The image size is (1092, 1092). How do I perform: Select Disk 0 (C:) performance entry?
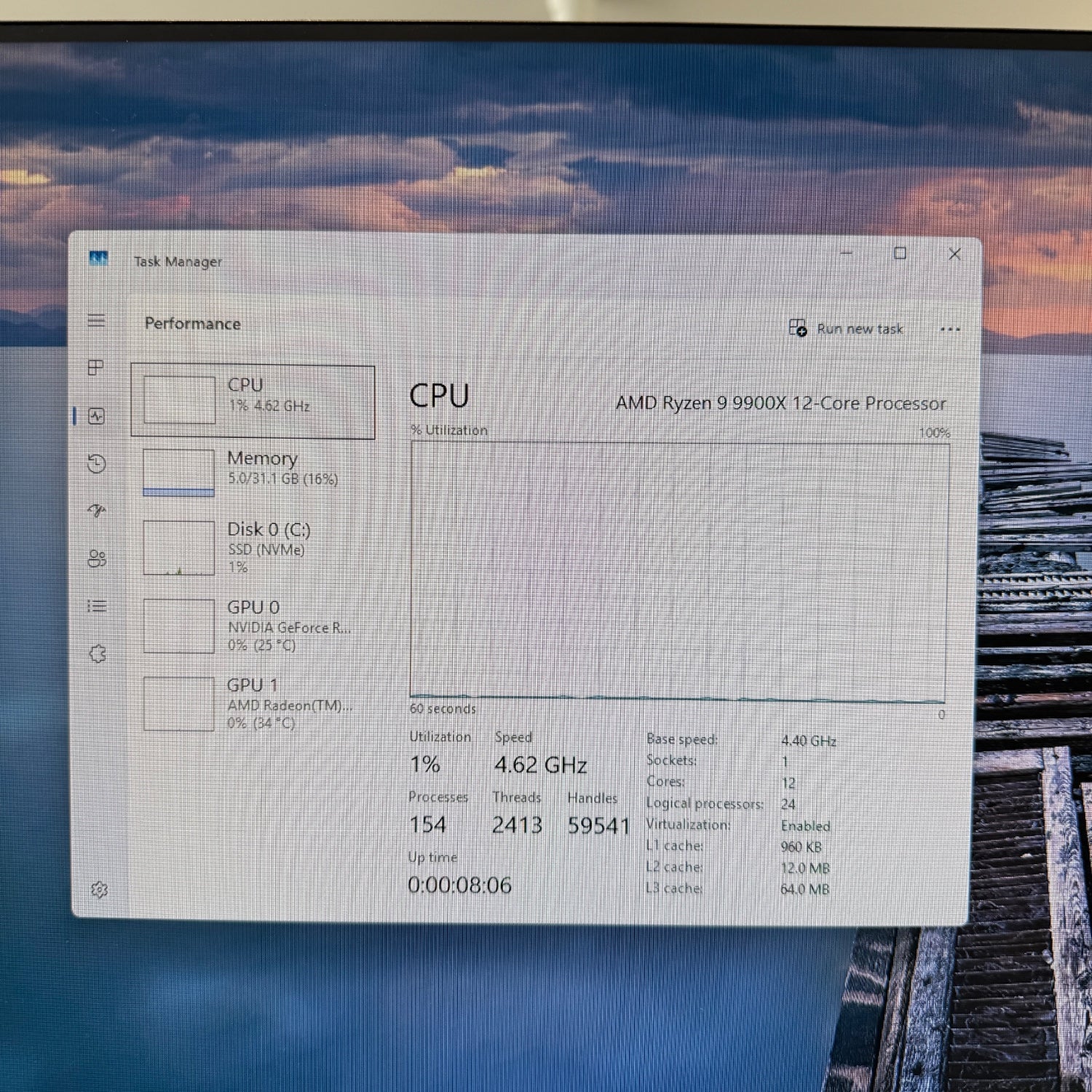pyautogui.click(x=253, y=547)
